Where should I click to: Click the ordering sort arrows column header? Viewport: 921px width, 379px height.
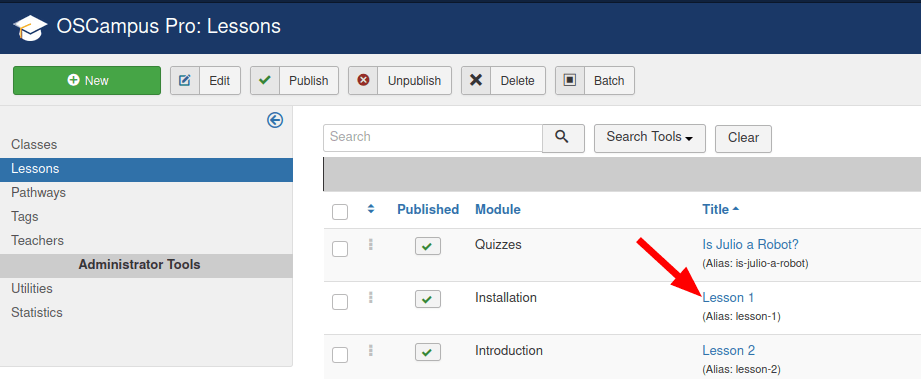pos(371,209)
